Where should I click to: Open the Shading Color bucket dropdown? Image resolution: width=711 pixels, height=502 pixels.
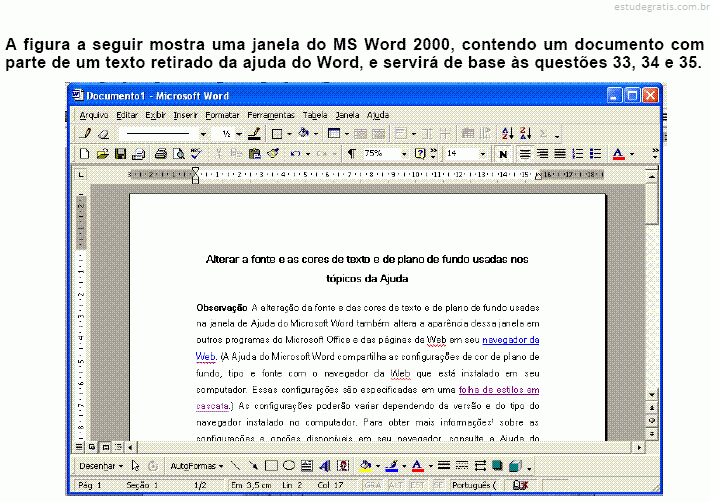(x=316, y=134)
